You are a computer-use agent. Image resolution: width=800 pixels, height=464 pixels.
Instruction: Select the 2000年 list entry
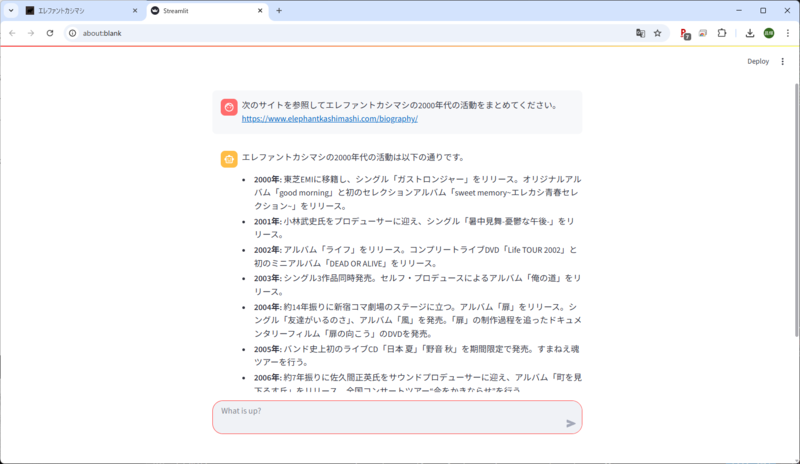(x=417, y=192)
